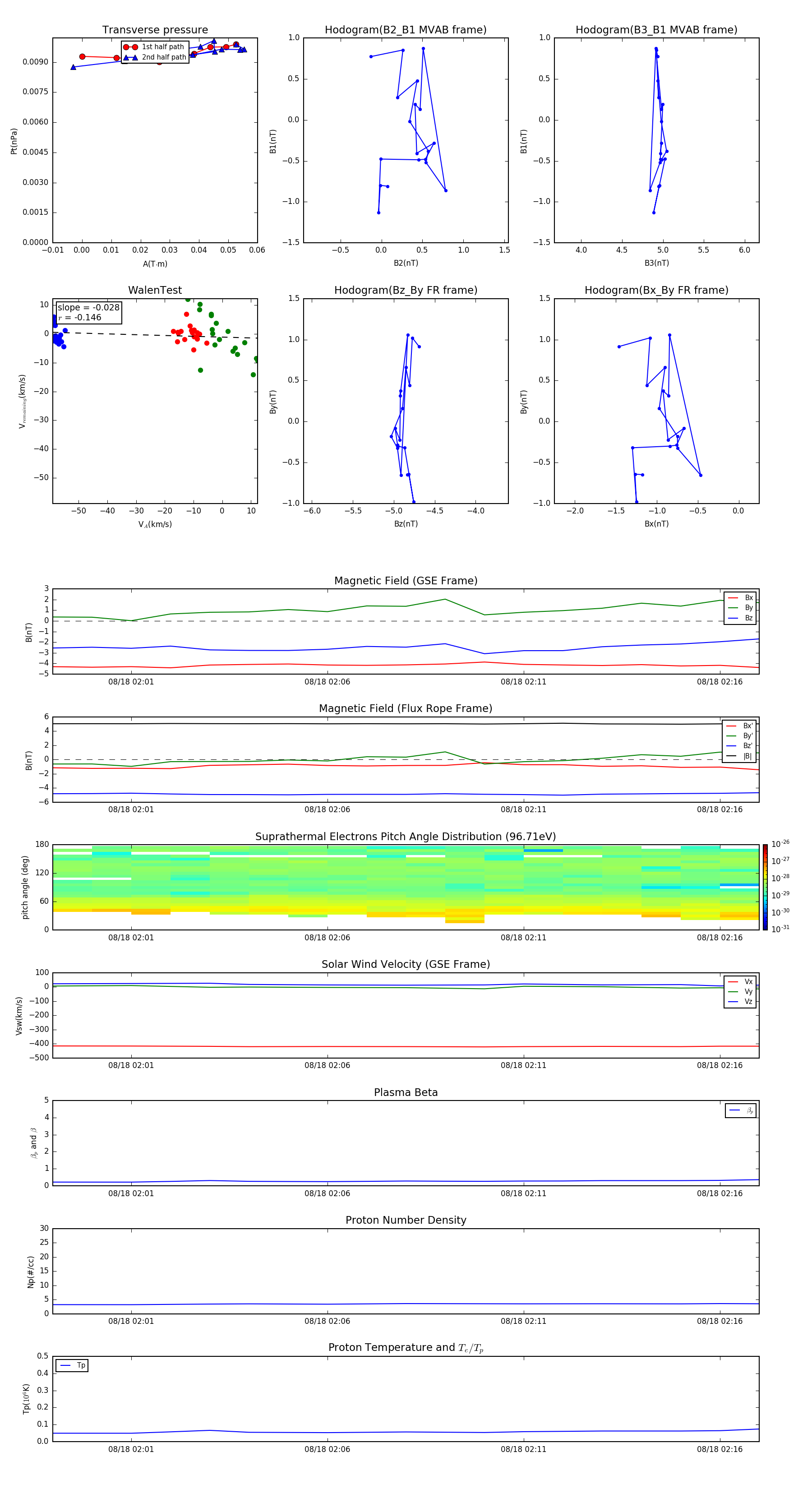Click "Hodogram(Bx_By FR frame)" title
Screen dimensions: 812x1489
[656, 290]
